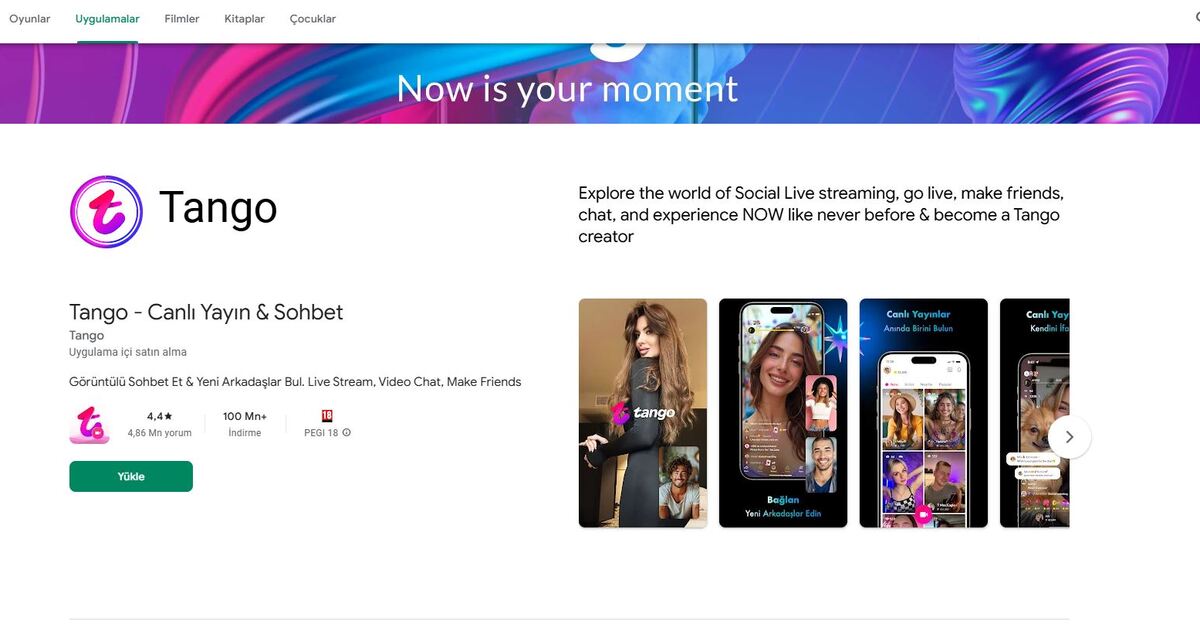The width and height of the screenshot is (1200, 628).
Task: Click the 4,4 star rating
Action: 159,416
